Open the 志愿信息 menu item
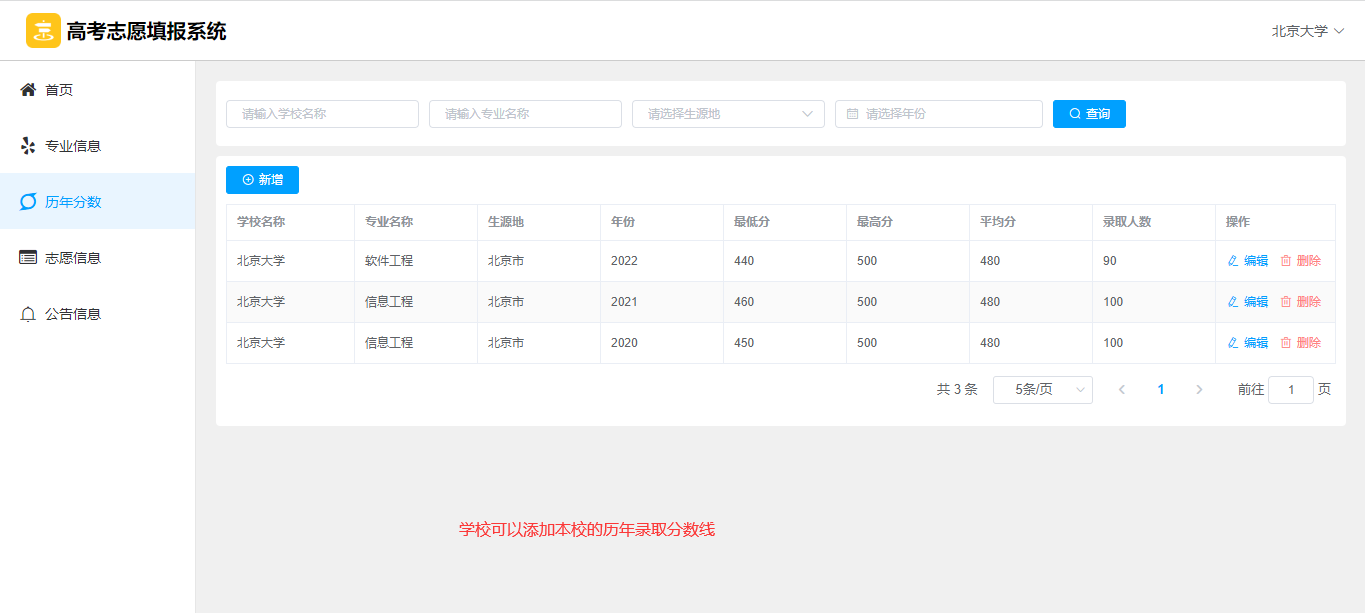The image size is (1365, 613). (x=73, y=258)
